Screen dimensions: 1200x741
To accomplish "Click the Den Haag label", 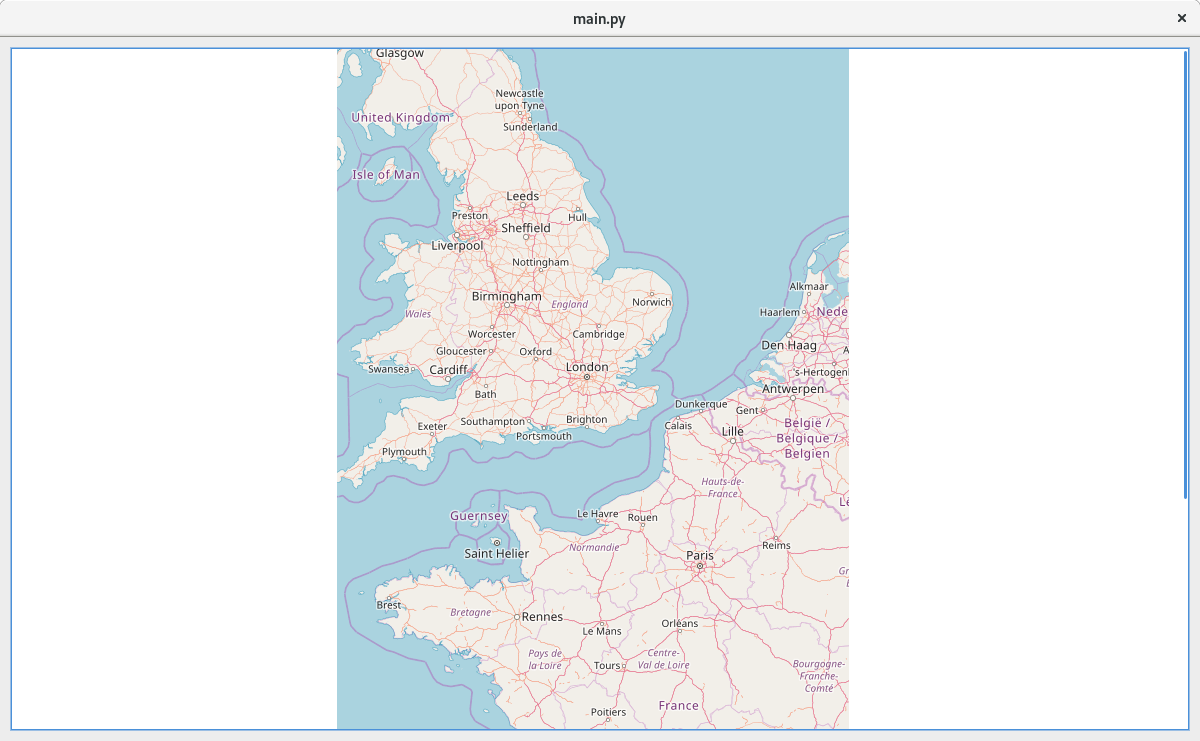I will coord(789,345).
